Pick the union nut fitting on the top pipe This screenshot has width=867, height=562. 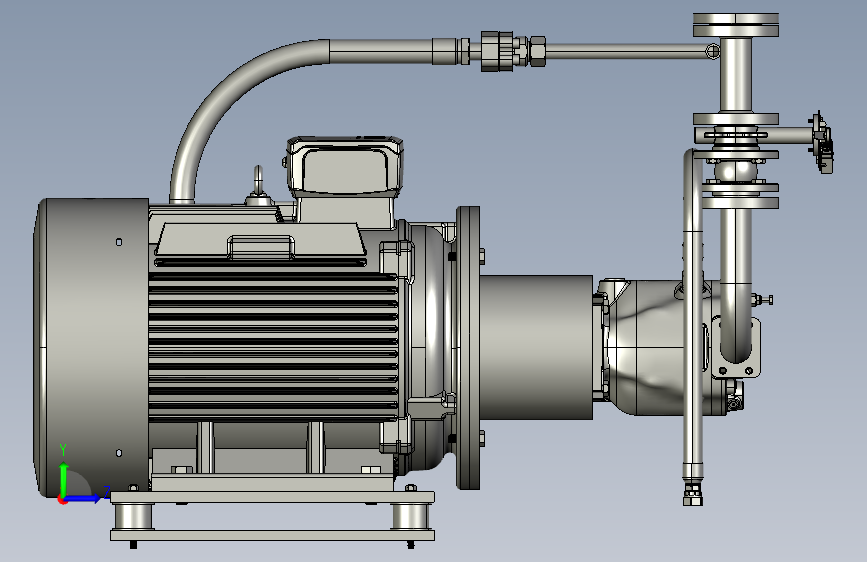(x=496, y=51)
